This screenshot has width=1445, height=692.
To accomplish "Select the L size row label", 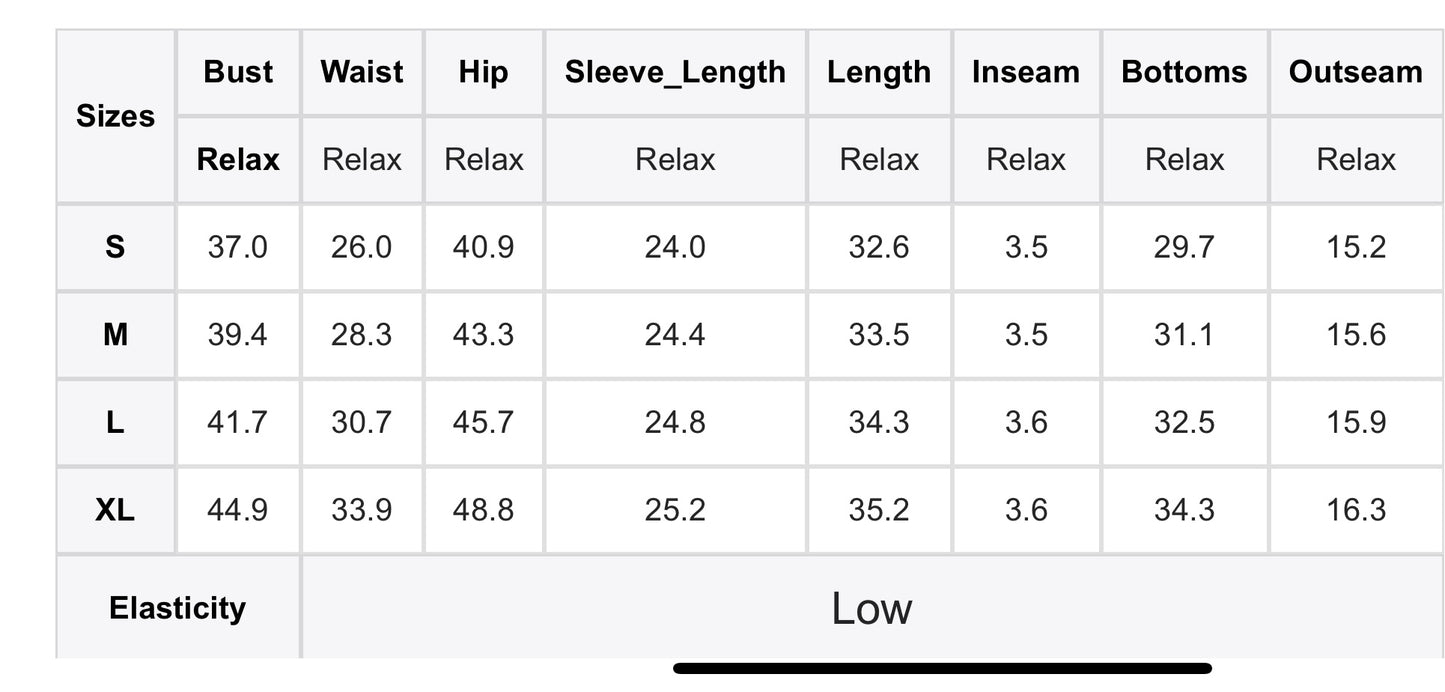I will (116, 423).
